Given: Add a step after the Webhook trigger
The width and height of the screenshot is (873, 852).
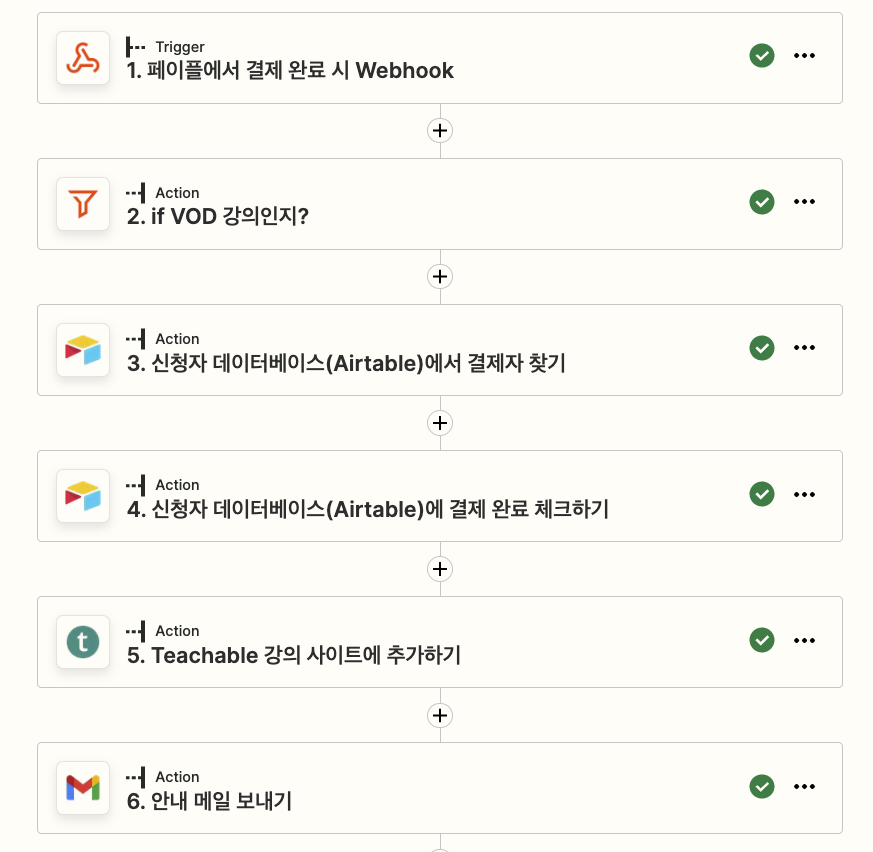Looking at the screenshot, I should [440, 131].
